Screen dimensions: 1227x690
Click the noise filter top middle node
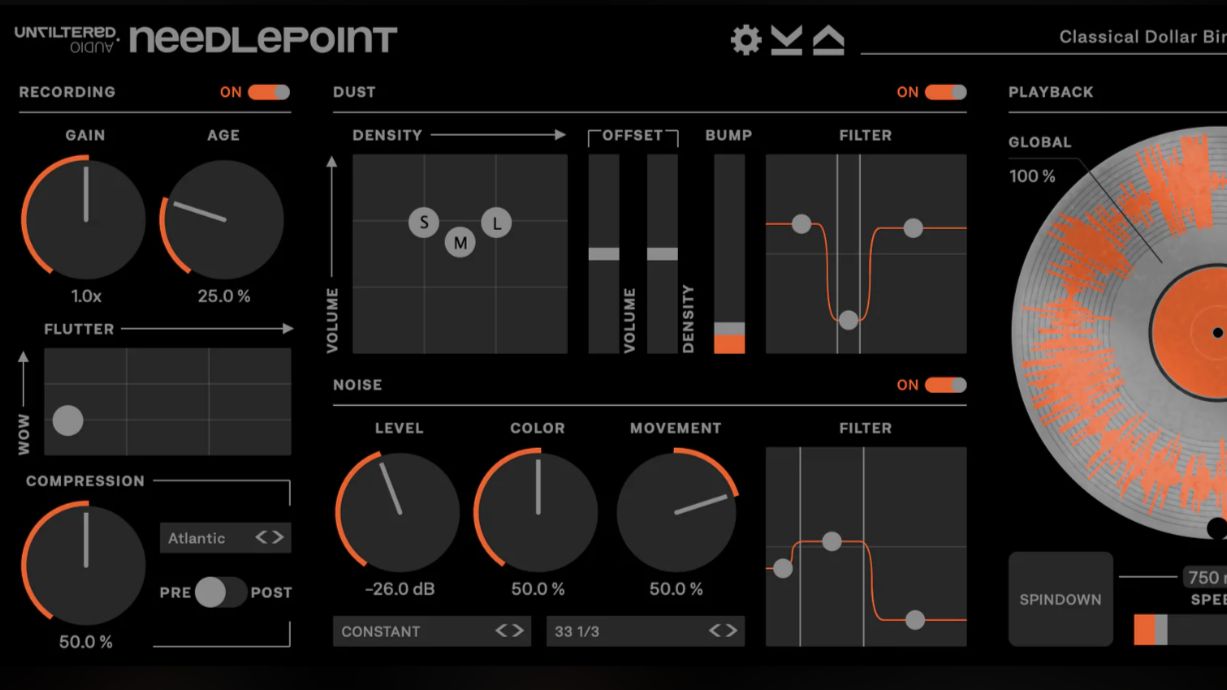point(832,541)
